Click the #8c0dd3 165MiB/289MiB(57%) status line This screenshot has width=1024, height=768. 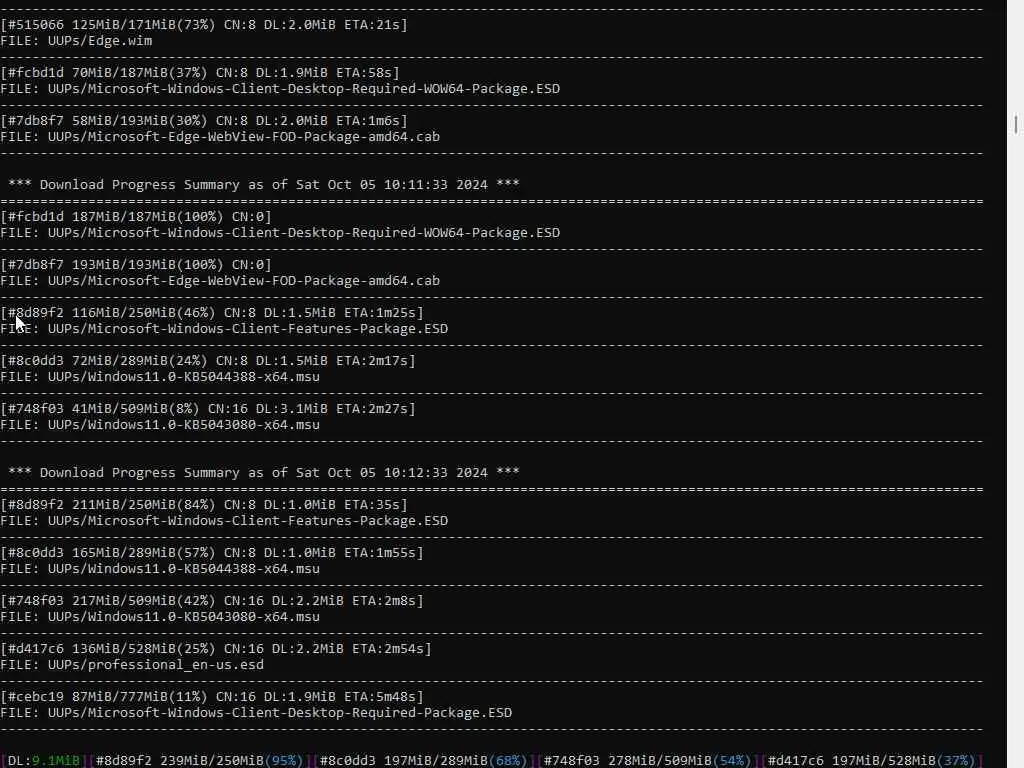212,552
